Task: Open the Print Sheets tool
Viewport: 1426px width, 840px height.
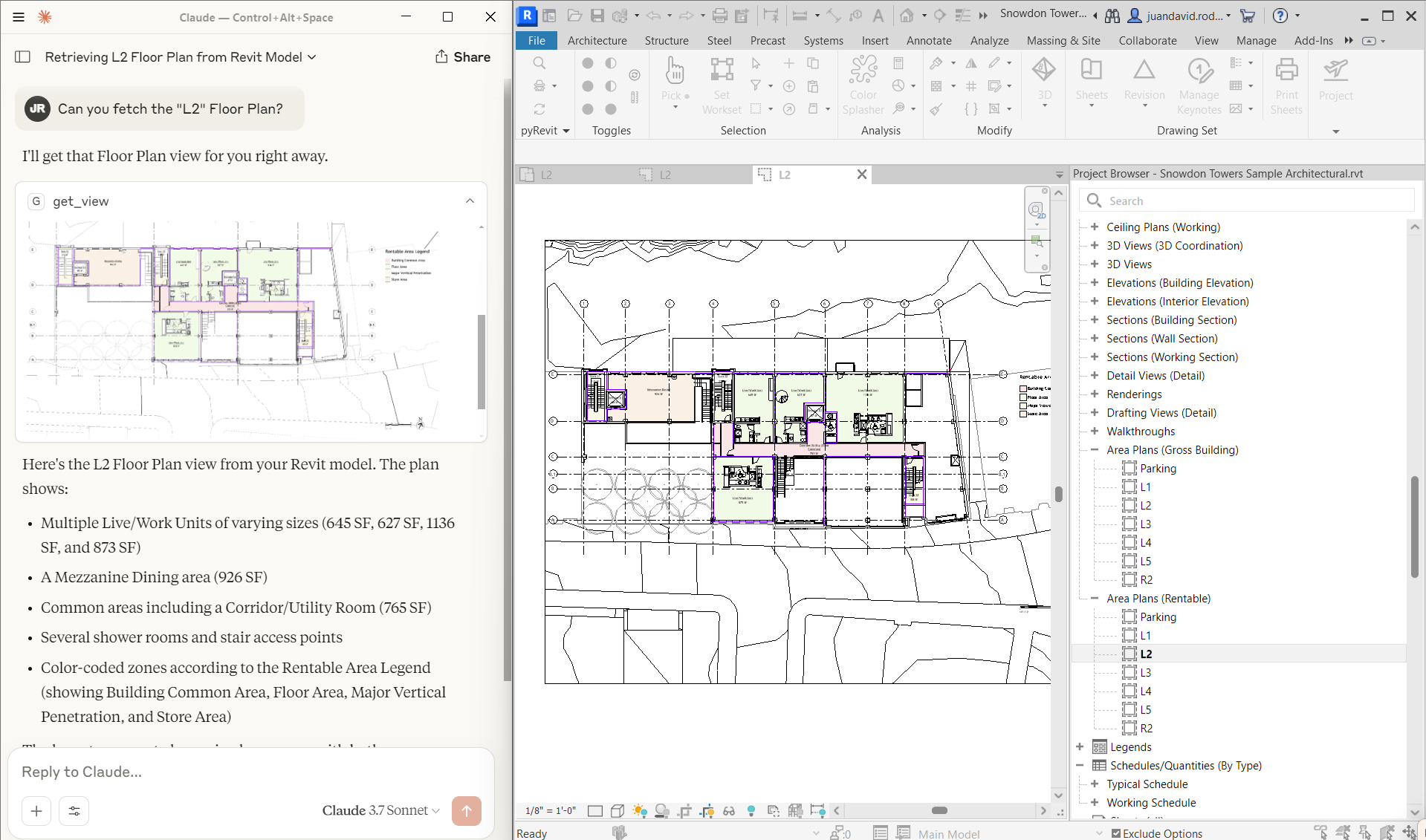Action: pos(1286,85)
